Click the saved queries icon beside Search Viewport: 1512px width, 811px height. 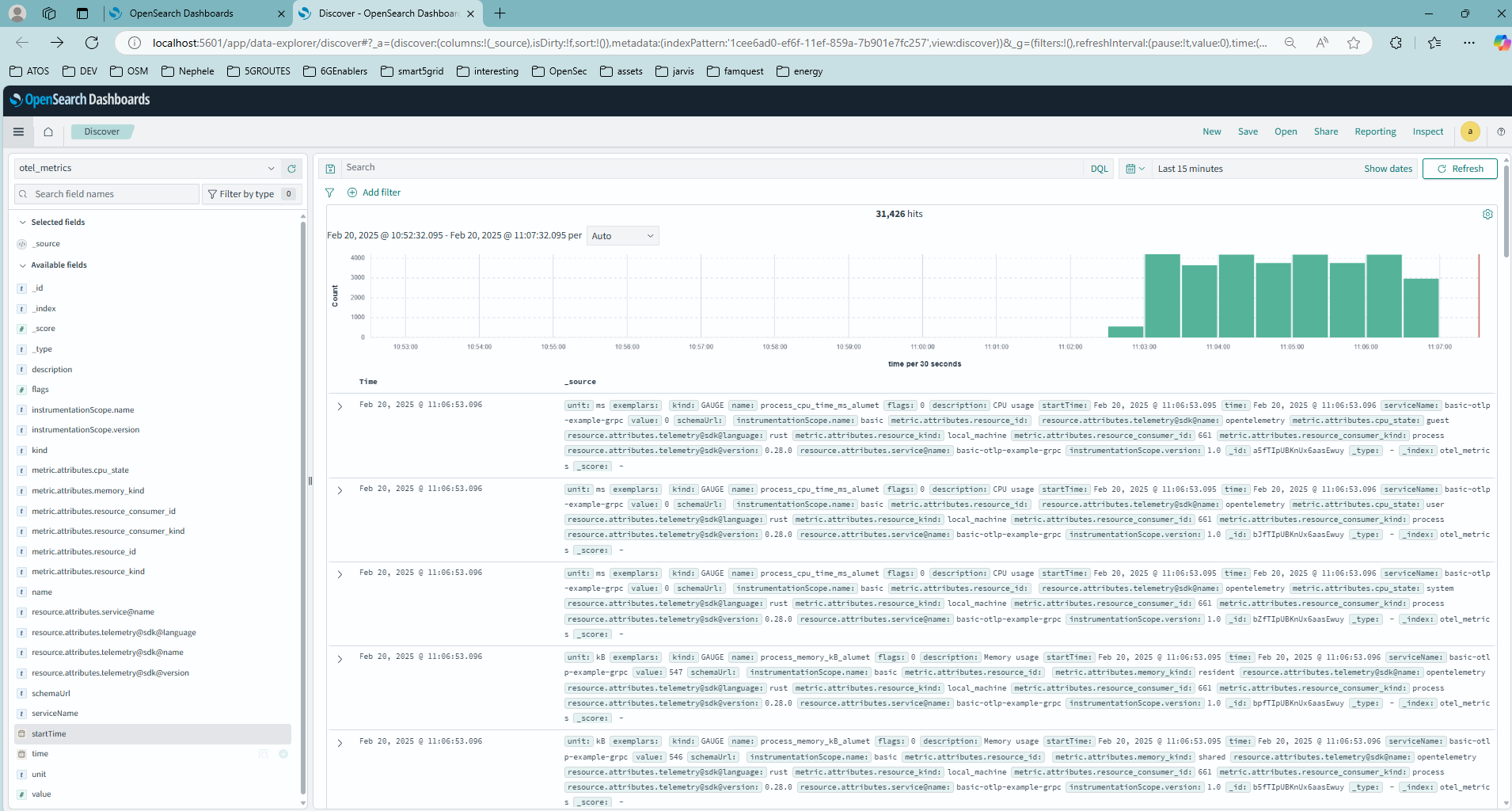330,169
